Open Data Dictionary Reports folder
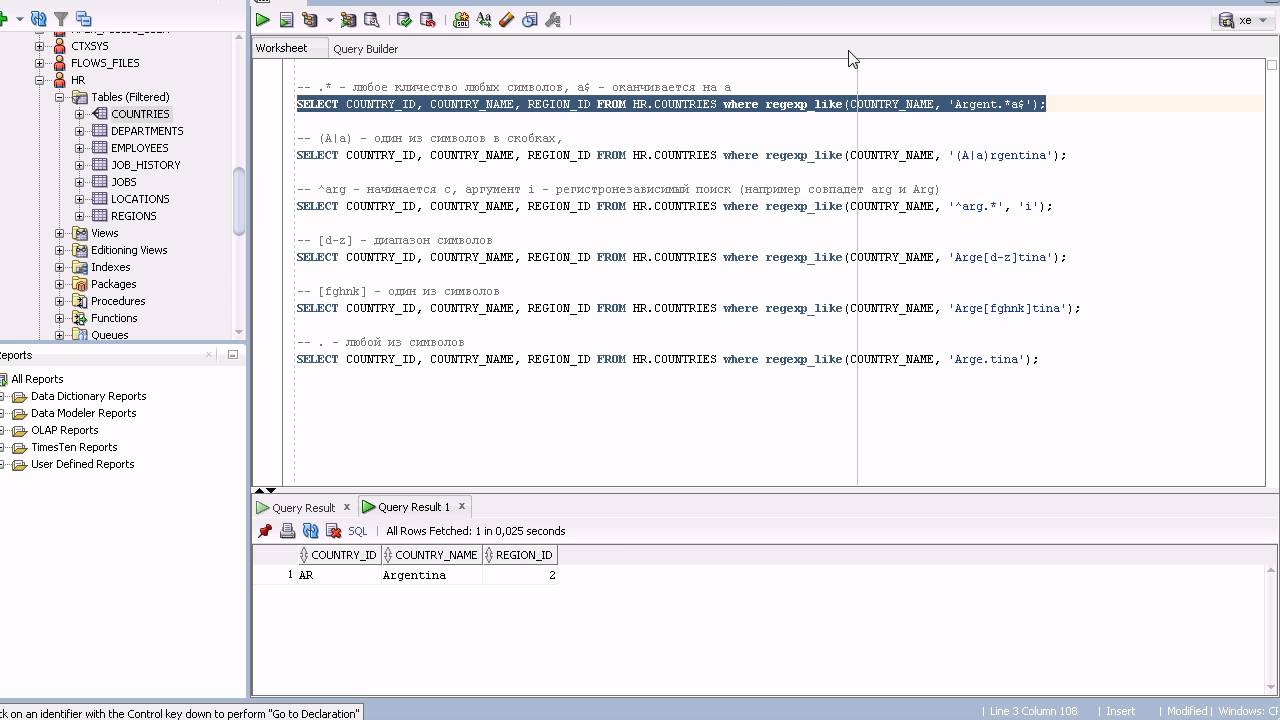The height and width of the screenshot is (720, 1280). coord(88,396)
